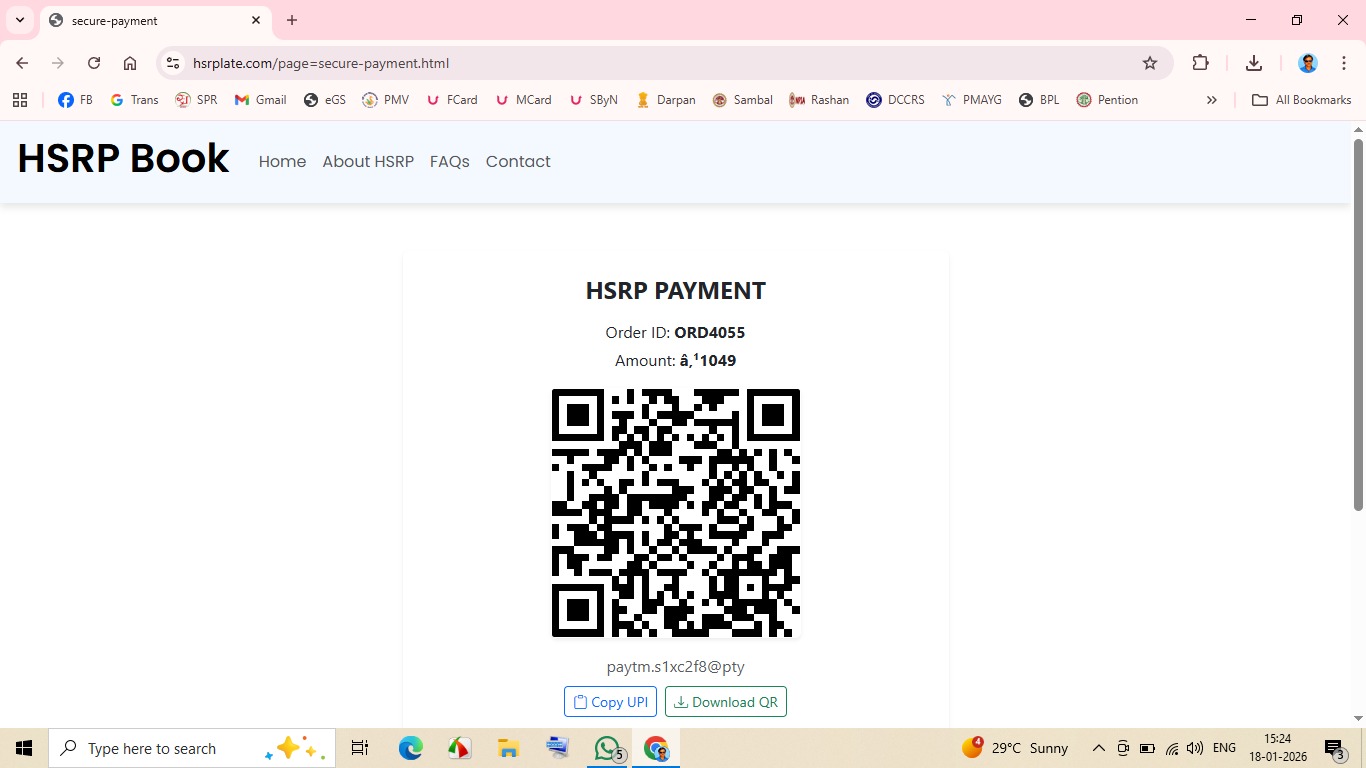Click the Download QR button
Image resolution: width=1366 pixels, height=768 pixels.
pos(726,702)
